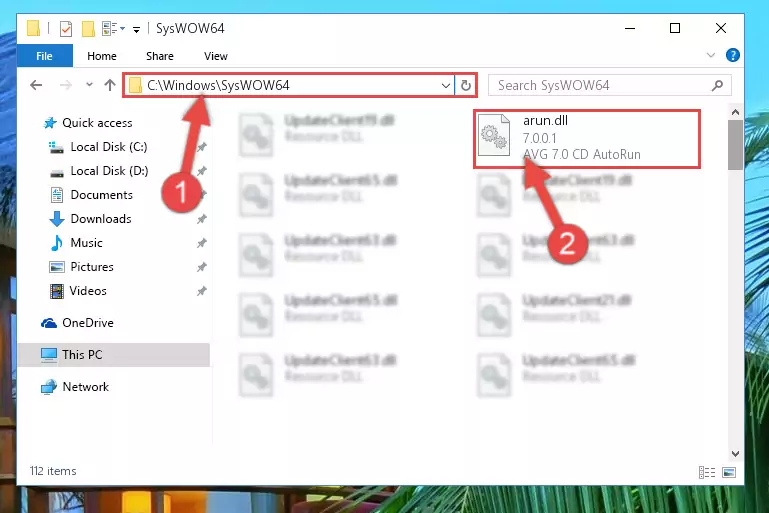Click the 'AVG 7.0 CD AutoRun' description text
The width and height of the screenshot is (769, 513).
tap(582, 154)
